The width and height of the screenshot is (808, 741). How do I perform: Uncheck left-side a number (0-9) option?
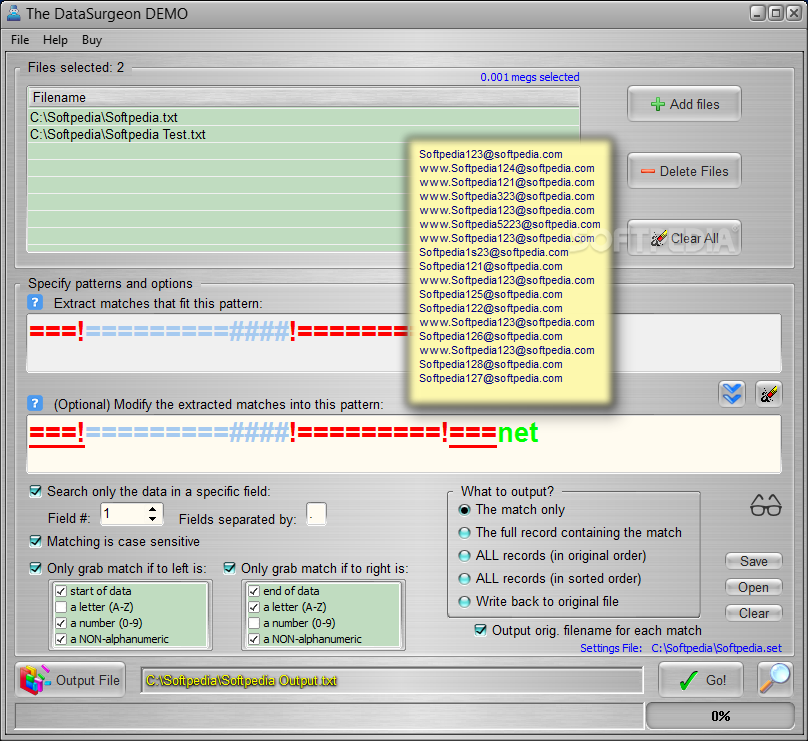(x=61, y=623)
